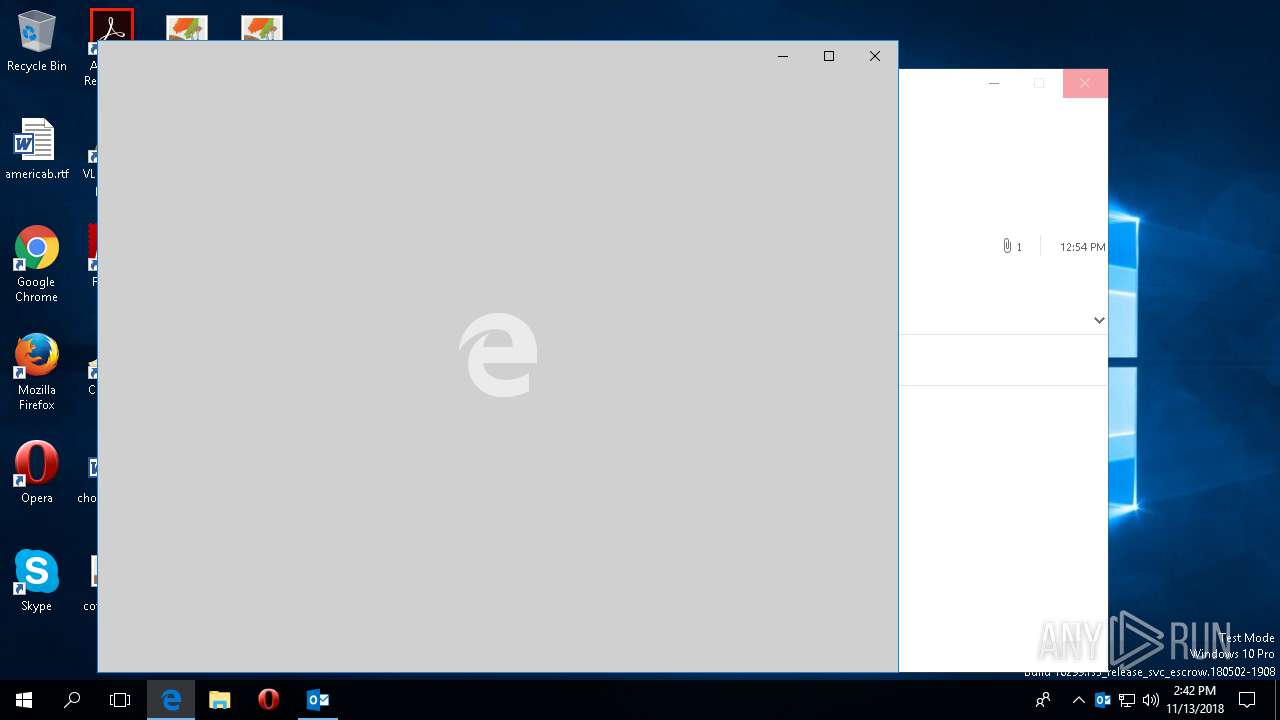Launch Google Chrome from desktop
Image resolution: width=1280 pixels, height=720 pixels.
(x=37, y=264)
